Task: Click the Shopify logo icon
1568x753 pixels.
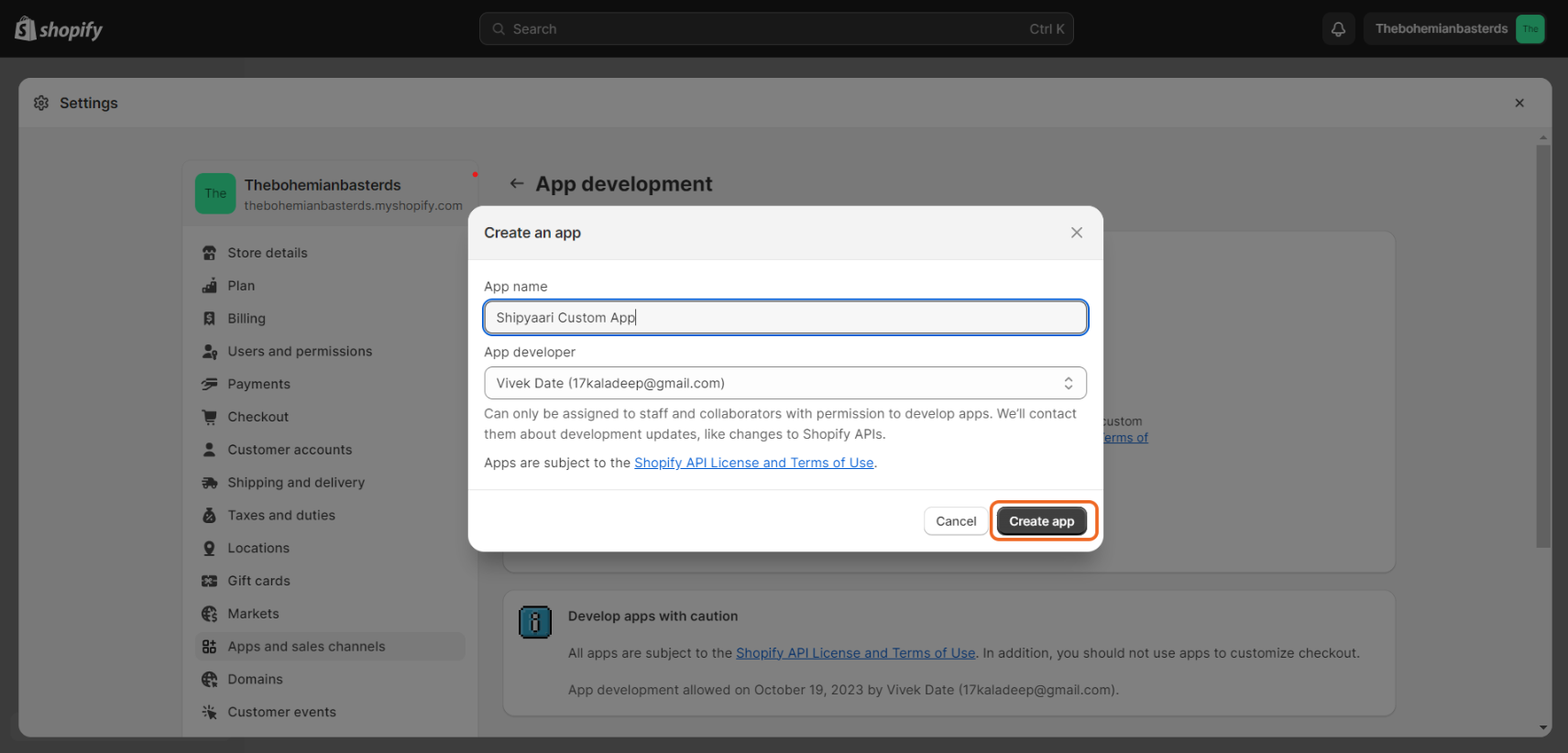Action: coord(26,29)
